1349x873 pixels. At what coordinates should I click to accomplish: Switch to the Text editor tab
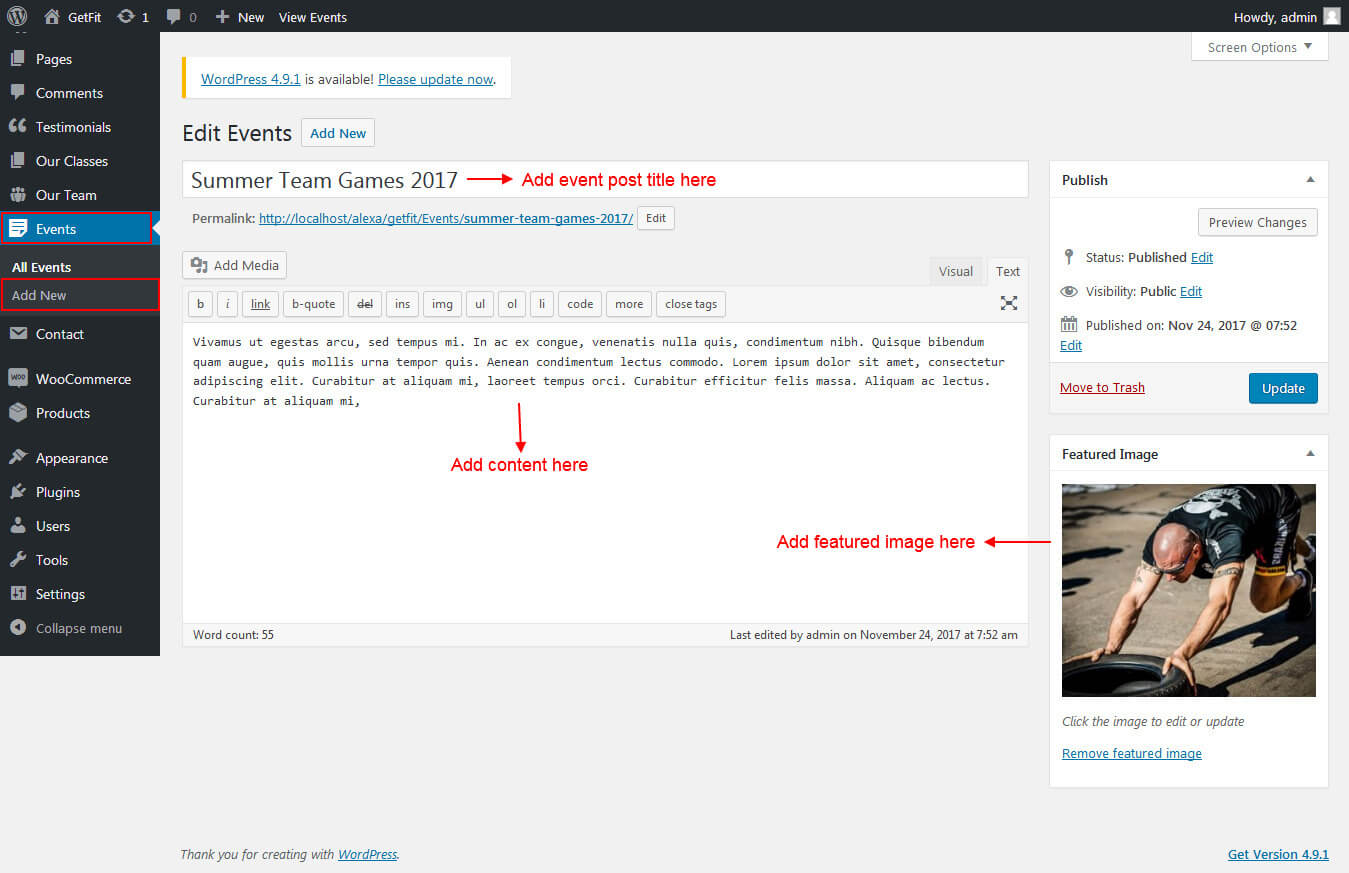(1008, 271)
